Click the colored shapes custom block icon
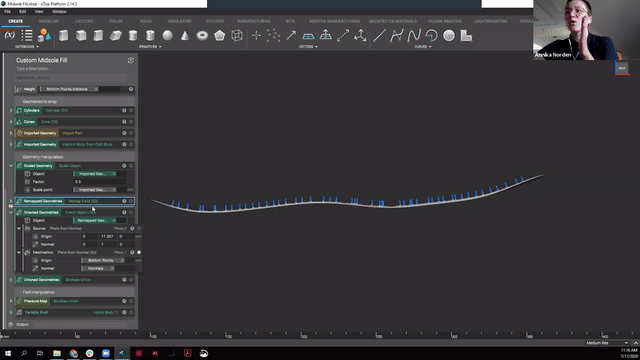The height and width of the screenshot is (360, 640). point(44,36)
